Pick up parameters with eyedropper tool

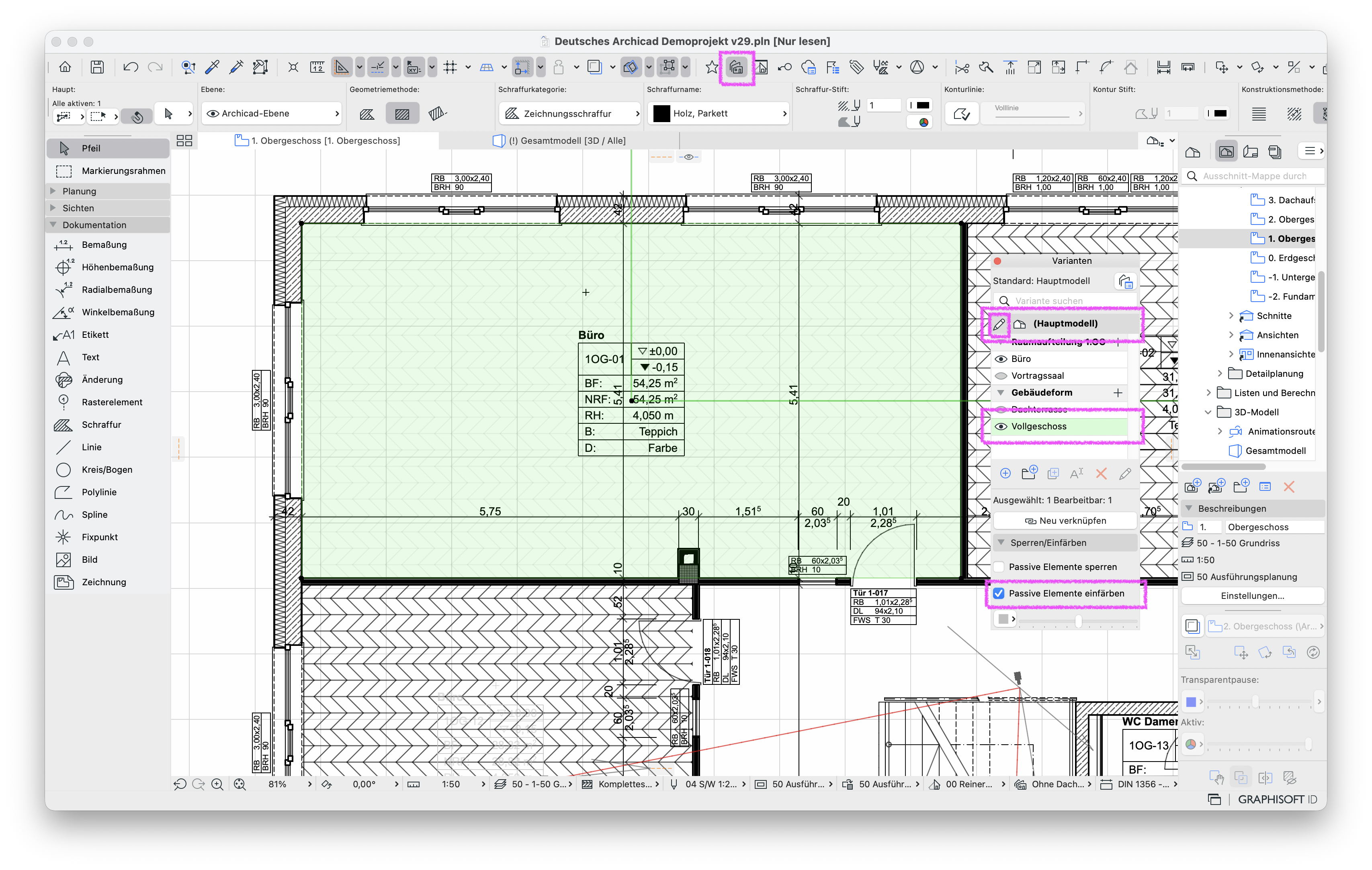click(x=212, y=67)
